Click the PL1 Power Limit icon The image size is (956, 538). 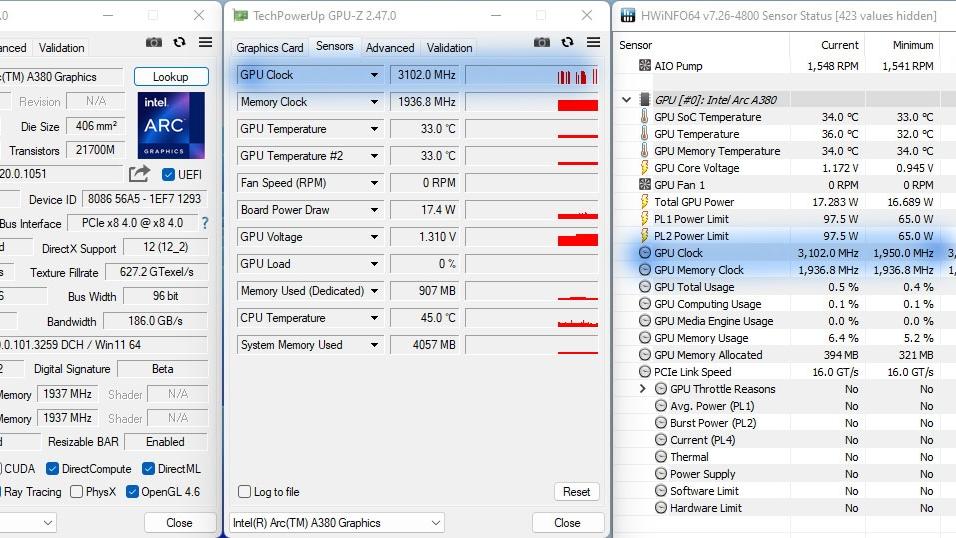click(644, 218)
